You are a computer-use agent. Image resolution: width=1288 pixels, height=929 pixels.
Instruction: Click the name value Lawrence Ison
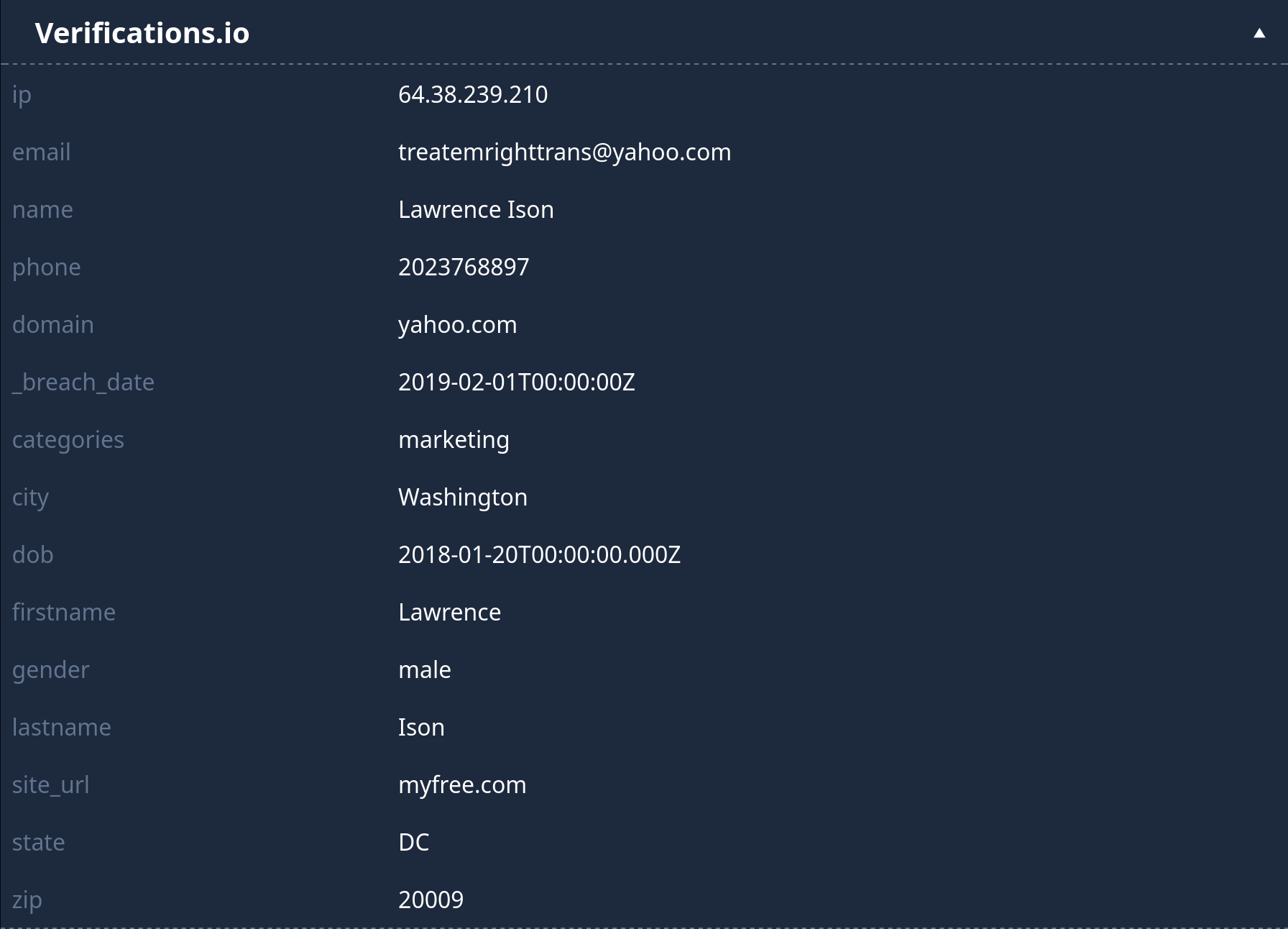476,209
